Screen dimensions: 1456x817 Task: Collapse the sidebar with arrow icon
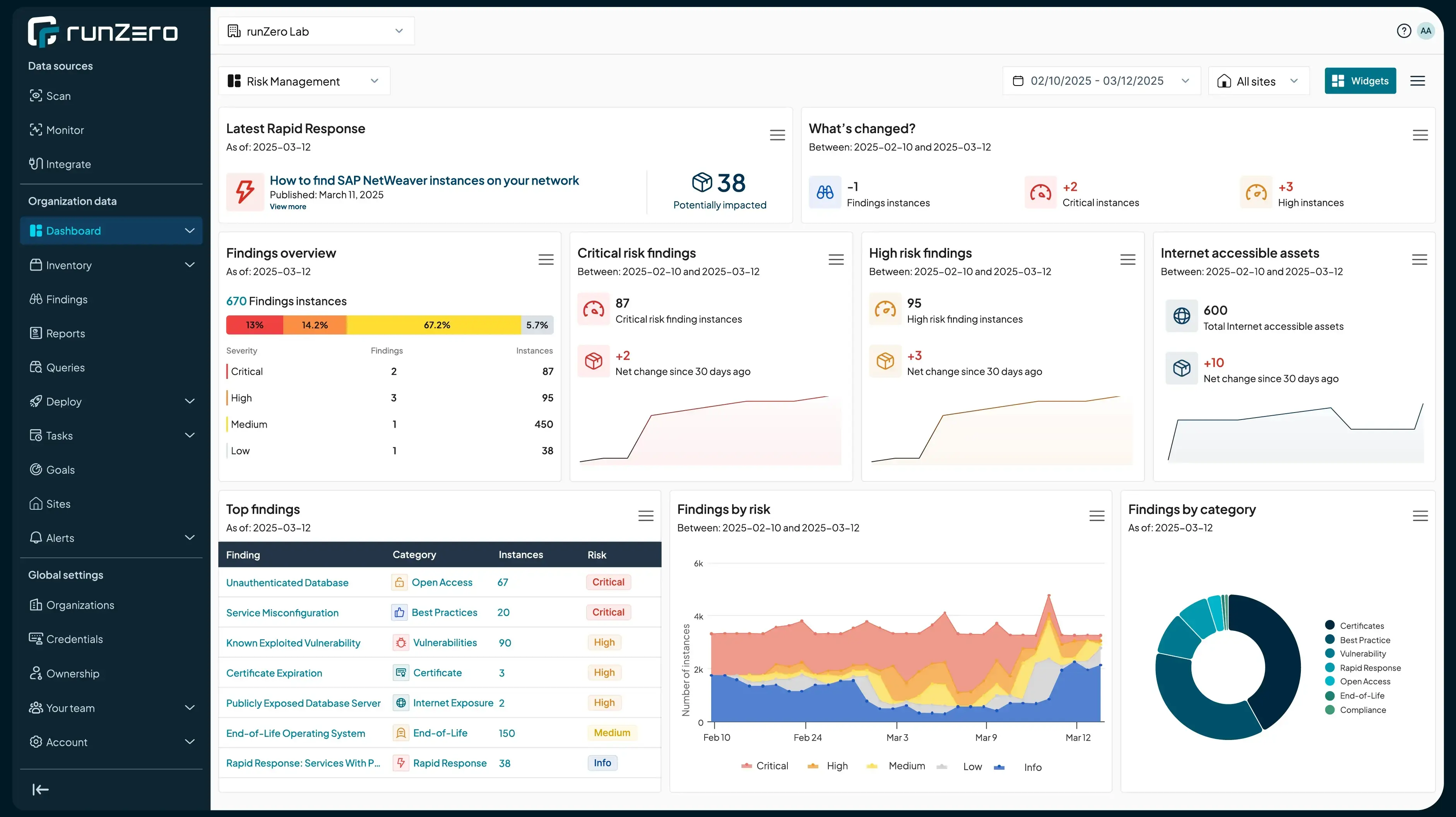(x=40, y=789)
